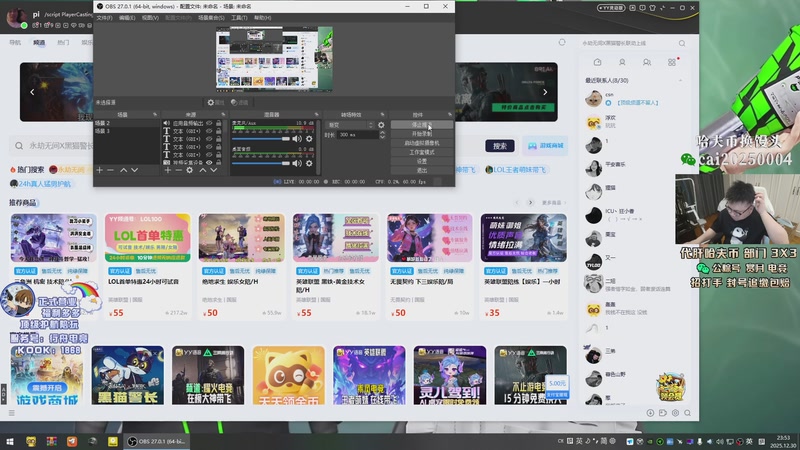The image size is (800, 450).
Task: Add a new scene with the plus icon
Action: (99, 170)
